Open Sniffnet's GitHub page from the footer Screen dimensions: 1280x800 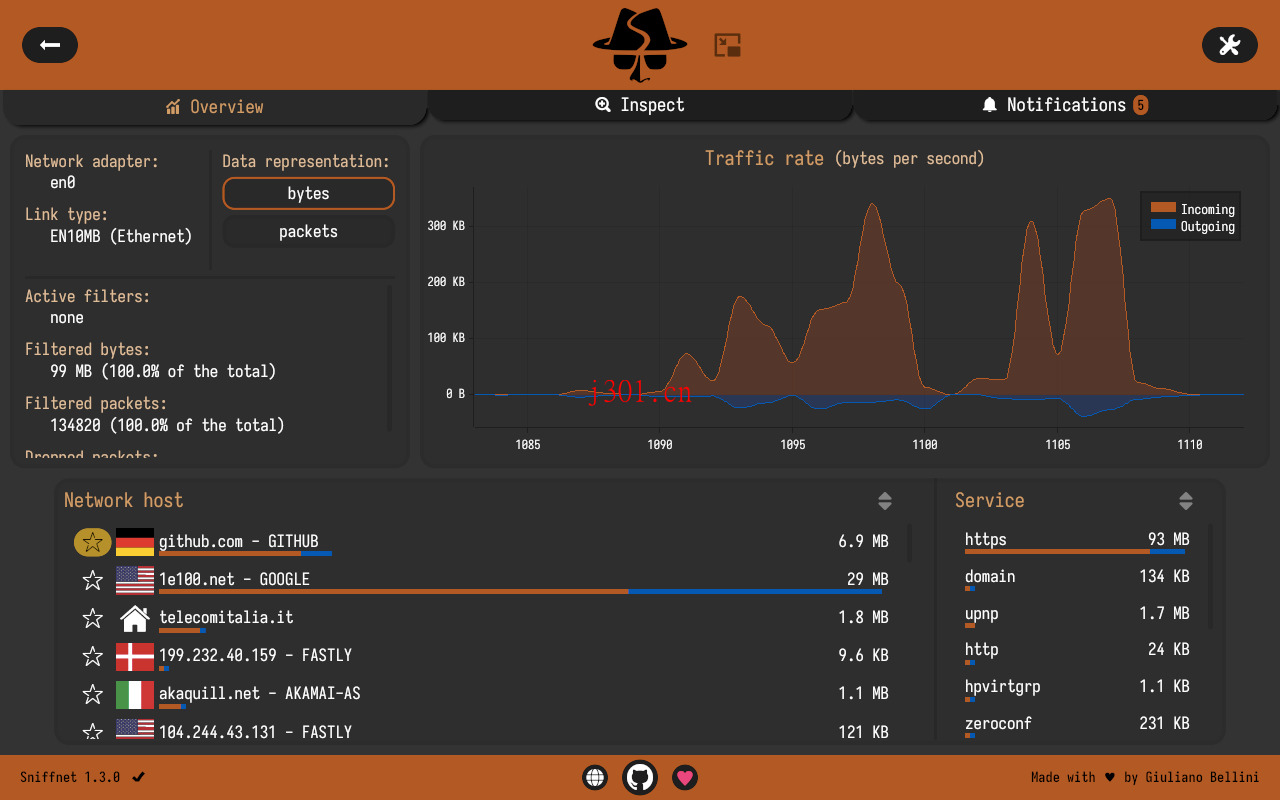click(x=639, y=777)
